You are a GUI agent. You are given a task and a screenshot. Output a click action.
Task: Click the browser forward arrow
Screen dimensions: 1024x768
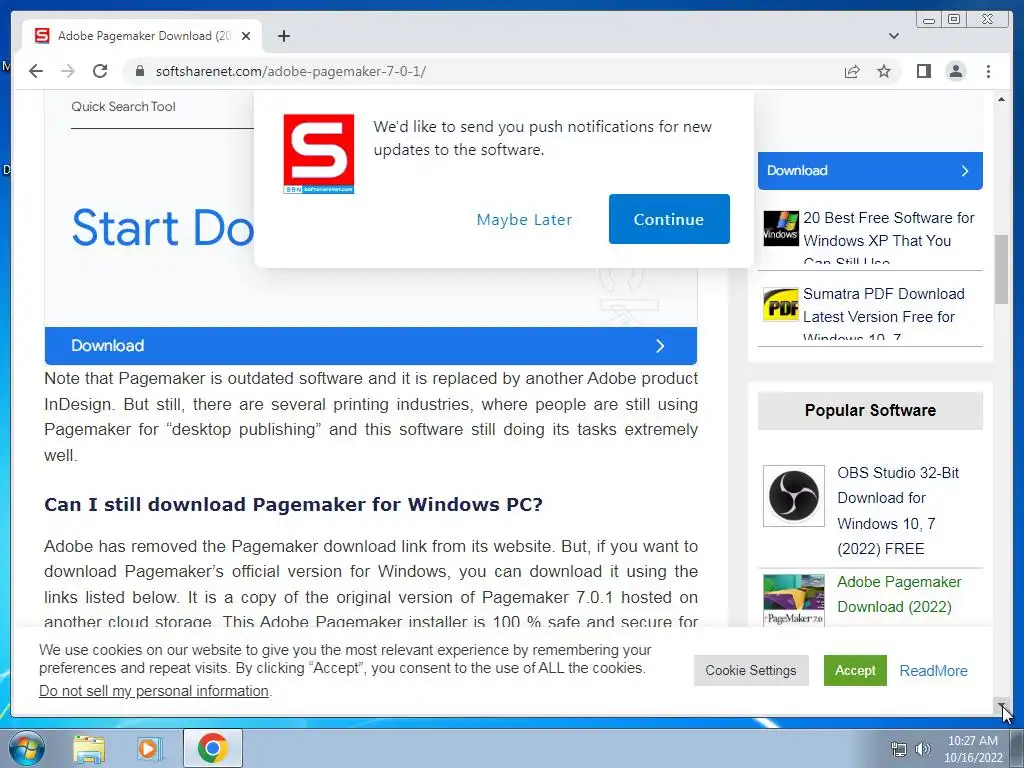68,71
